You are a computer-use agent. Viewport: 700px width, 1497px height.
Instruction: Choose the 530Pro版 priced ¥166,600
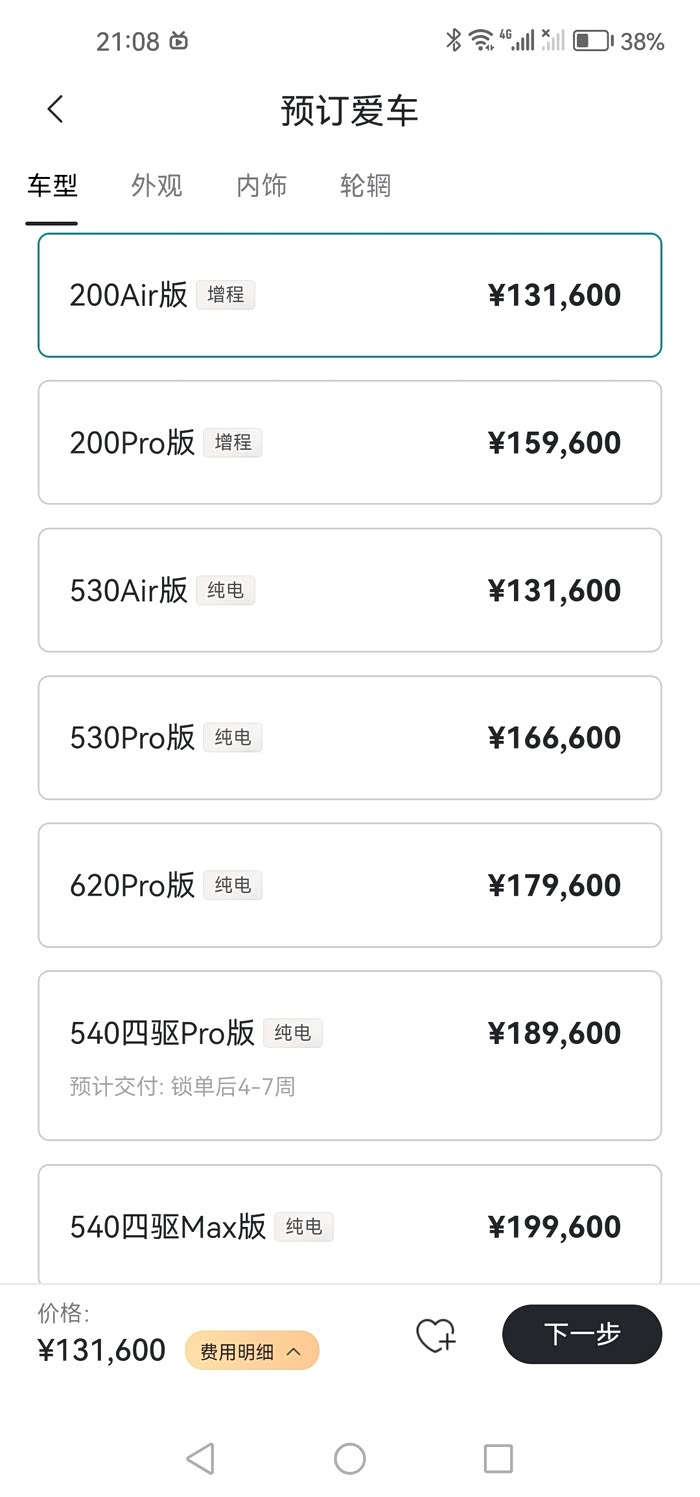pyautogui.click(x=350, y=737)
